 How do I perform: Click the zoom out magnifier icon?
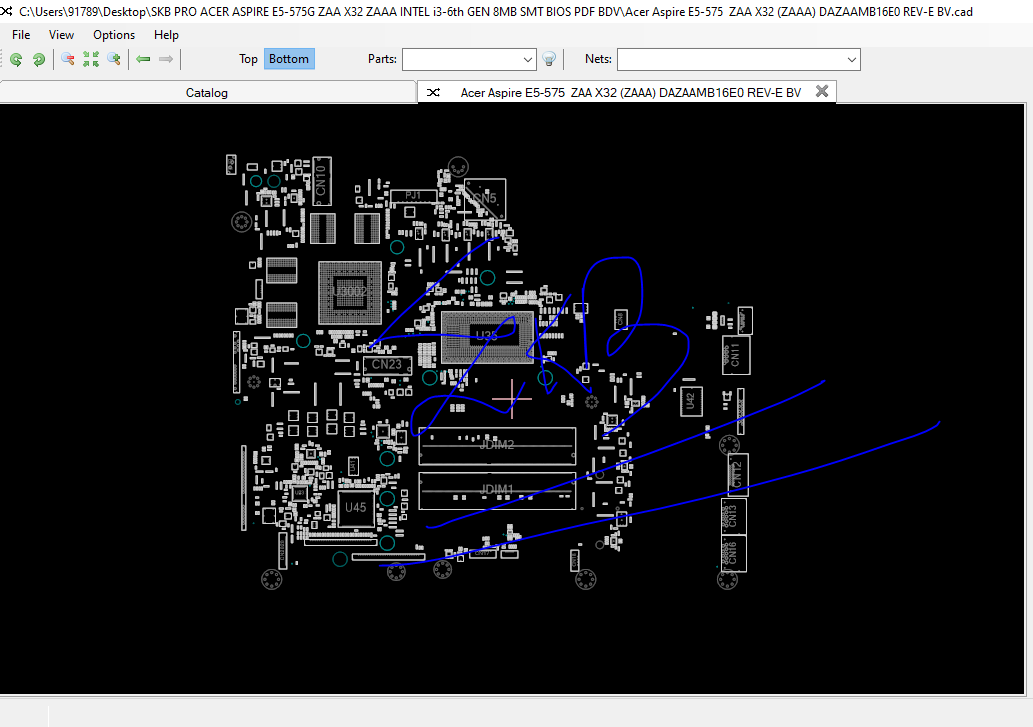point(67,59)
